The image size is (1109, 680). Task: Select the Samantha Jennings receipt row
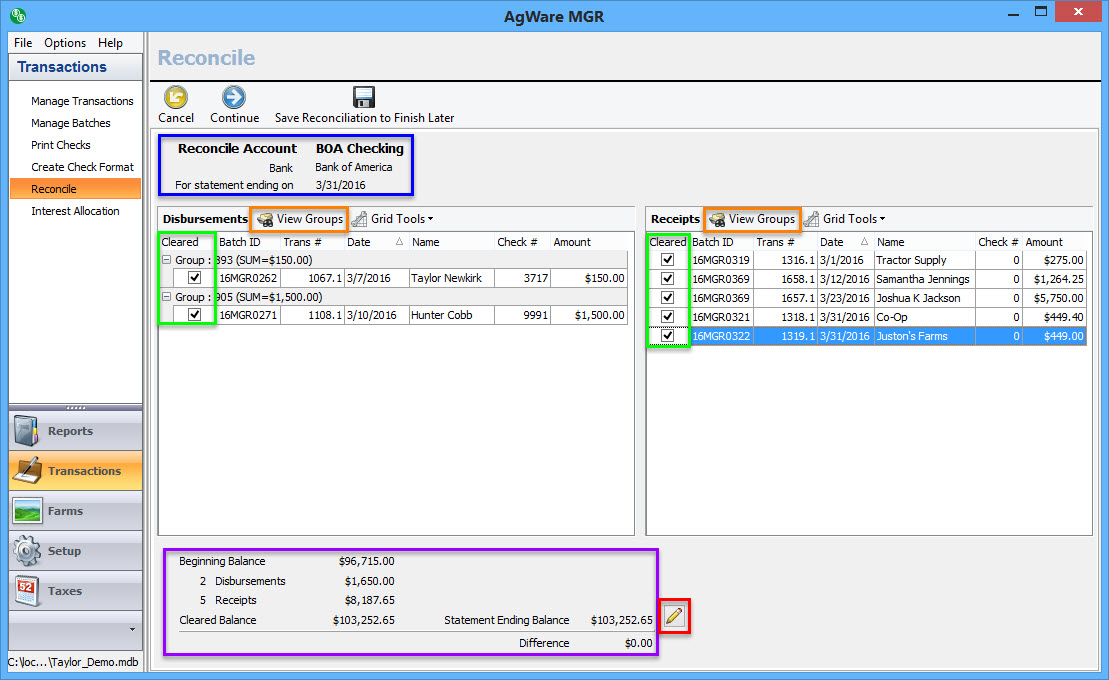tap(922, 279)
